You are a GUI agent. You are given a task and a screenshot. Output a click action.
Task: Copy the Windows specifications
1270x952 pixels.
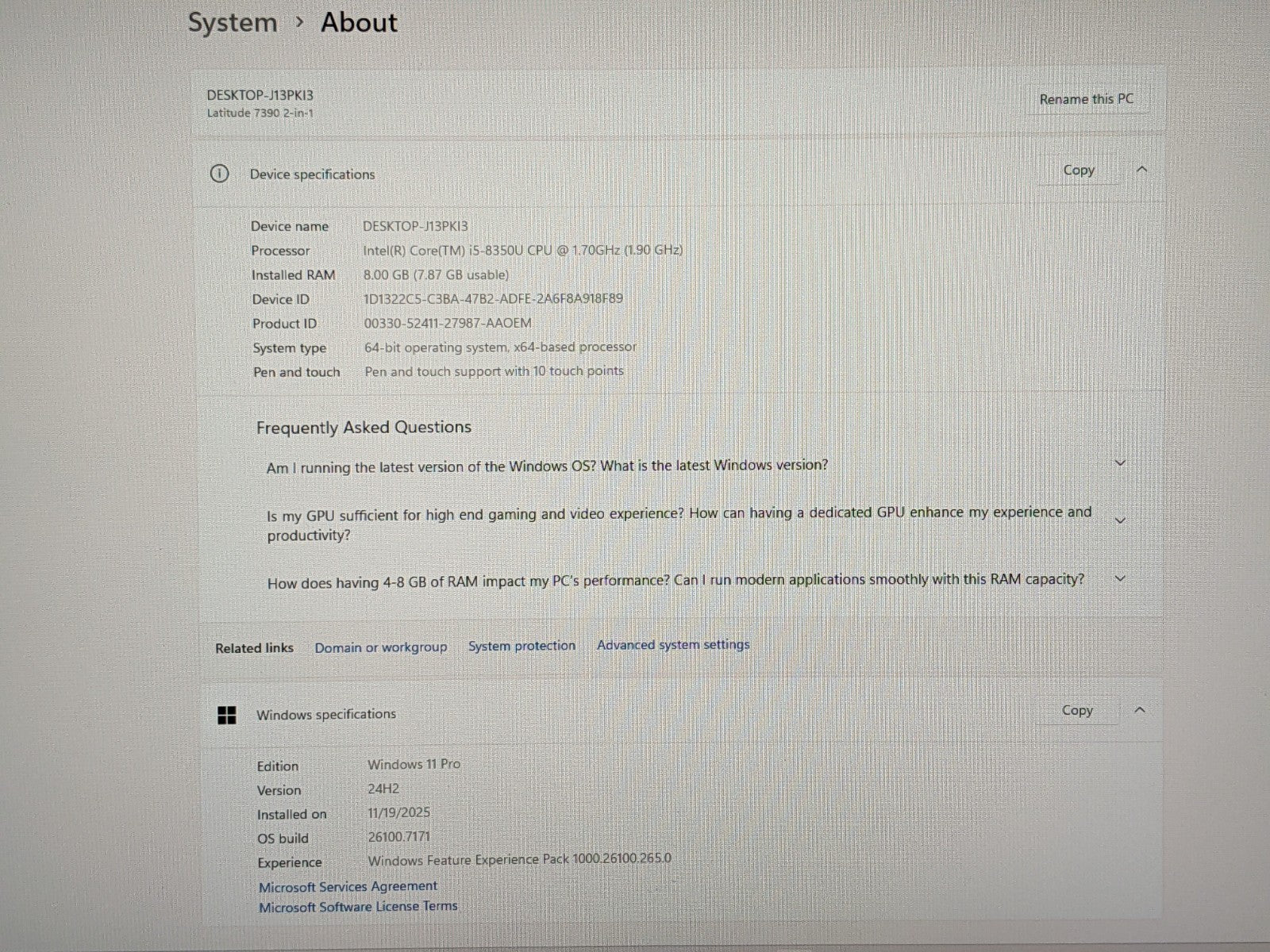[1077, 710]
